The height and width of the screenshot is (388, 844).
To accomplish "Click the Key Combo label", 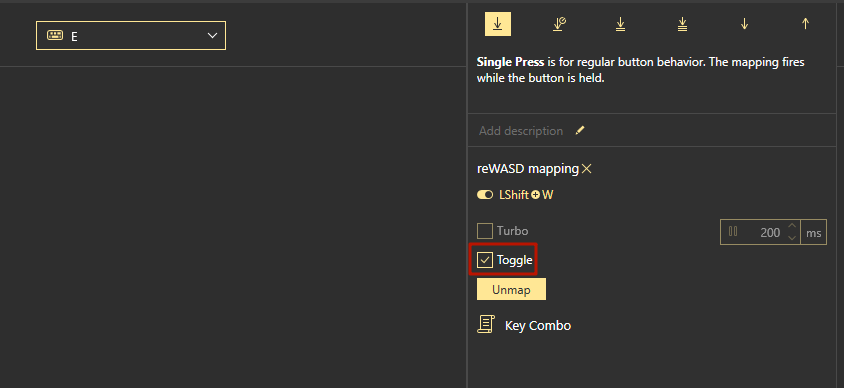I will (x=538, y=326).
